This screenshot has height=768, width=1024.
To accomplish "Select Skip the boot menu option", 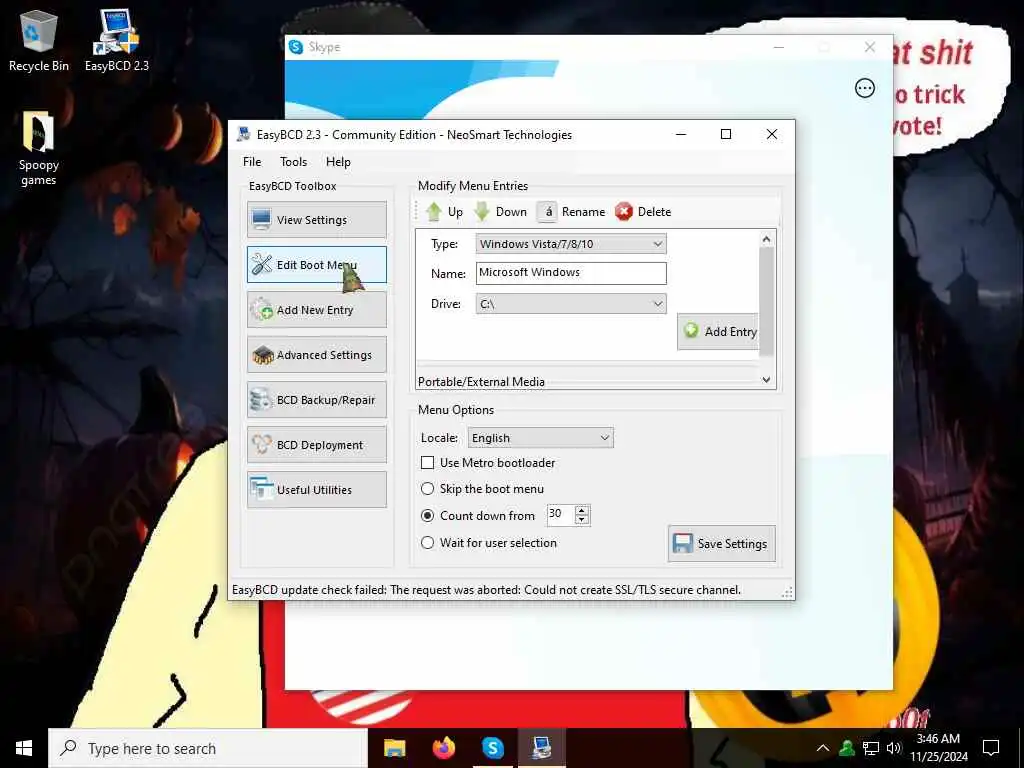I will coord(427,488).
